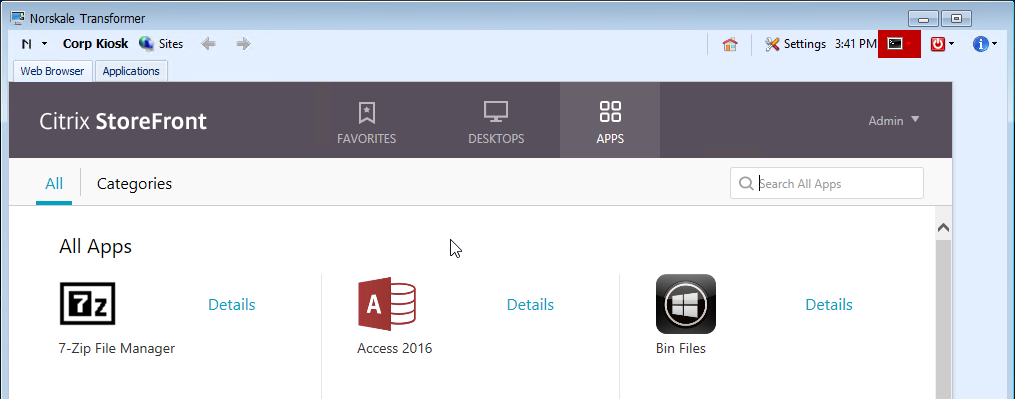The image size is (1015, 399).
Task: Click the blue info icon
Action: coord(980,44)
